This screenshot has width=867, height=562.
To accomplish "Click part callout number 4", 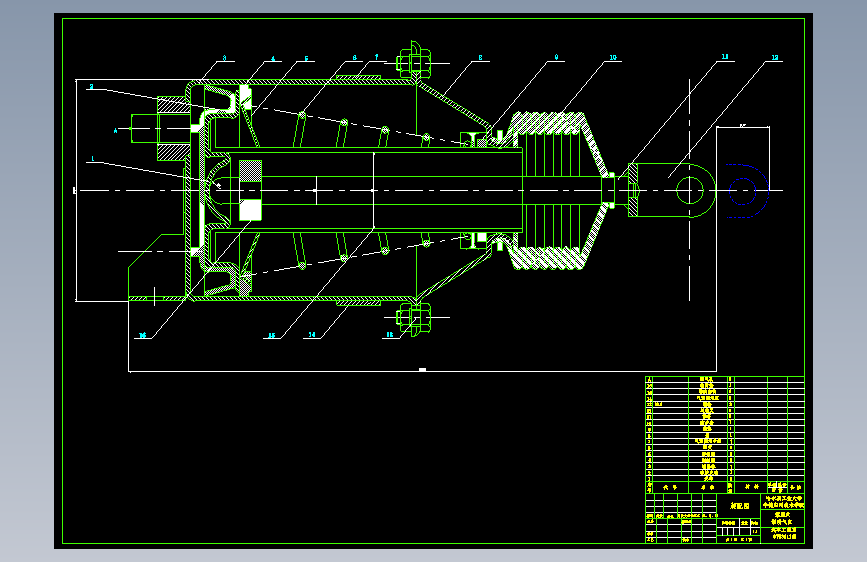I will coord(273,59).
